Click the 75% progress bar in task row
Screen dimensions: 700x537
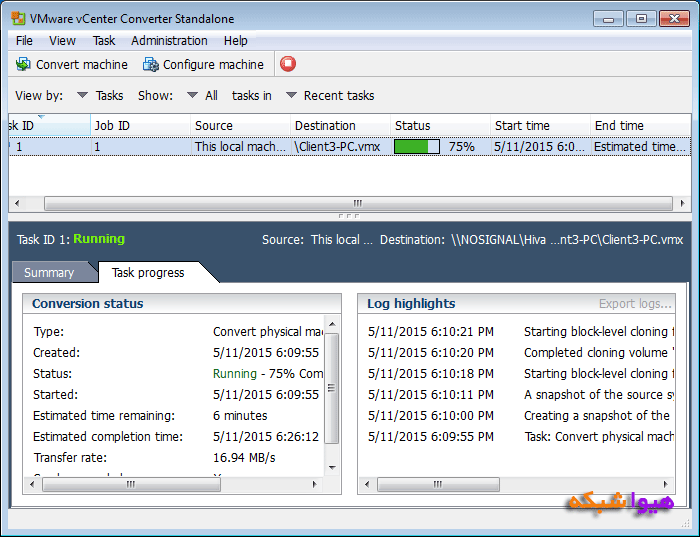click(417, 146)
